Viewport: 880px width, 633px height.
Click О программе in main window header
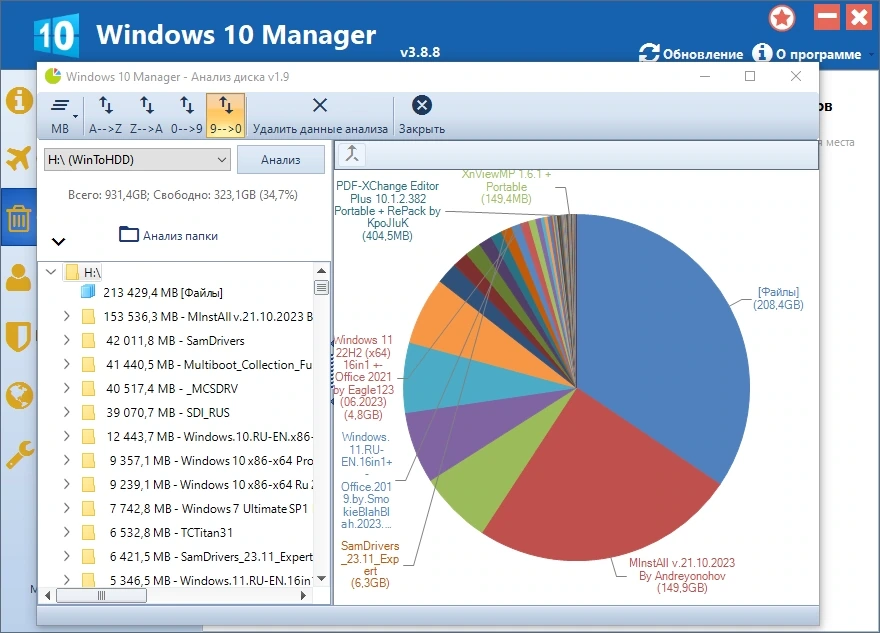point(807,53)
